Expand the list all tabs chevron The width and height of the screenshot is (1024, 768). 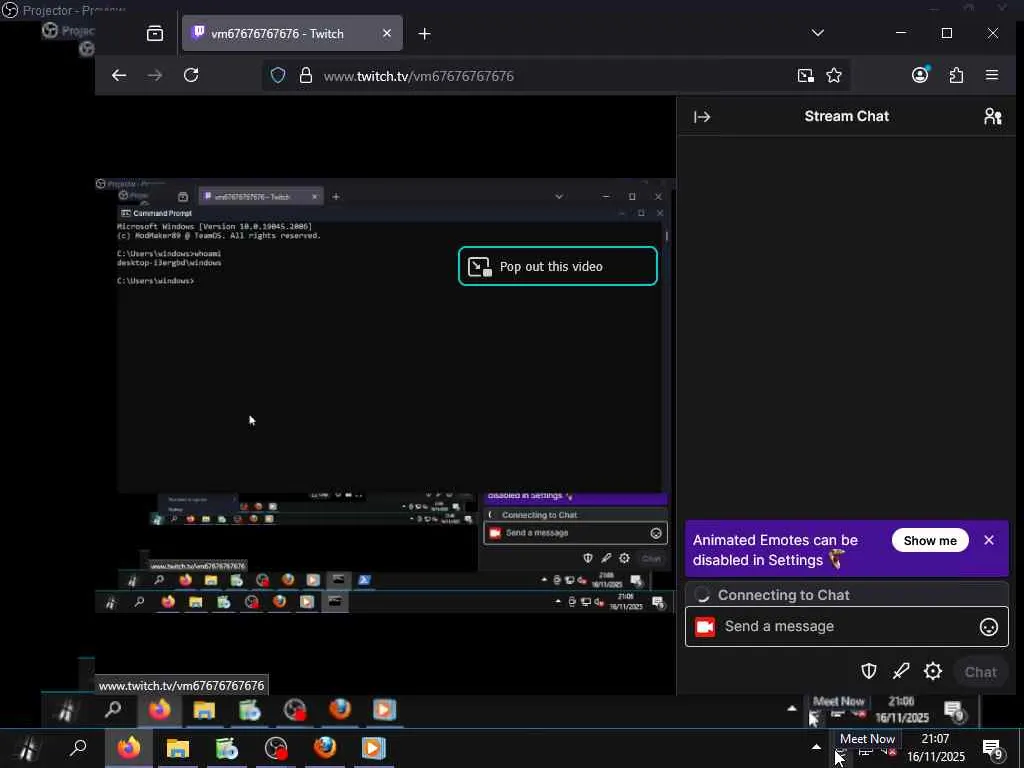click(818, 33)
